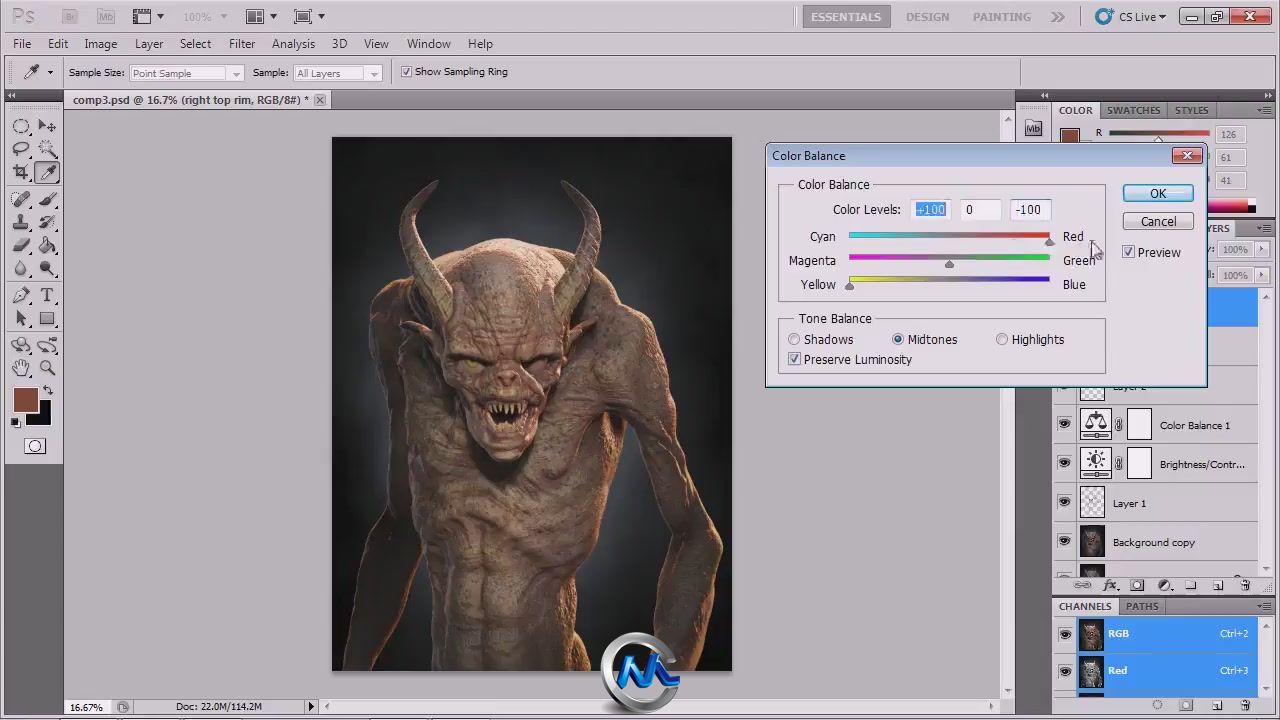Click the layer style fx icon

point(1110,585)
